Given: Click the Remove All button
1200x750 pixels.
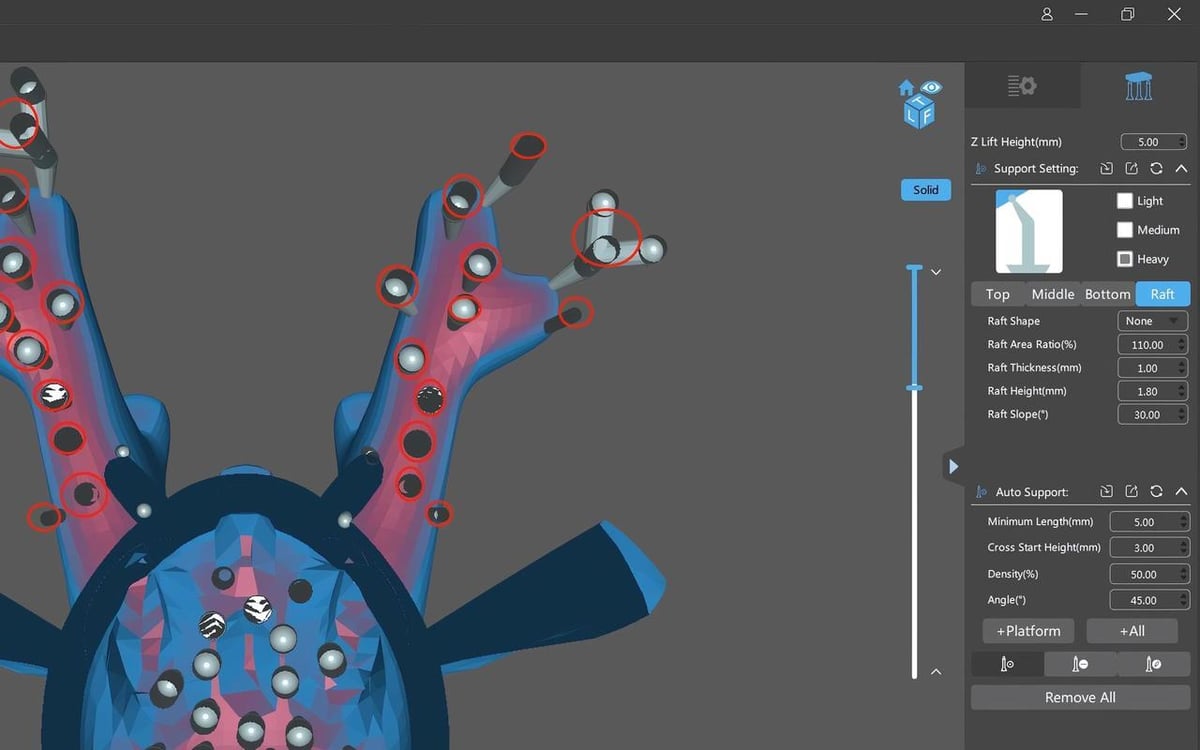Looking at the screenshot, I should point(1080,698).
